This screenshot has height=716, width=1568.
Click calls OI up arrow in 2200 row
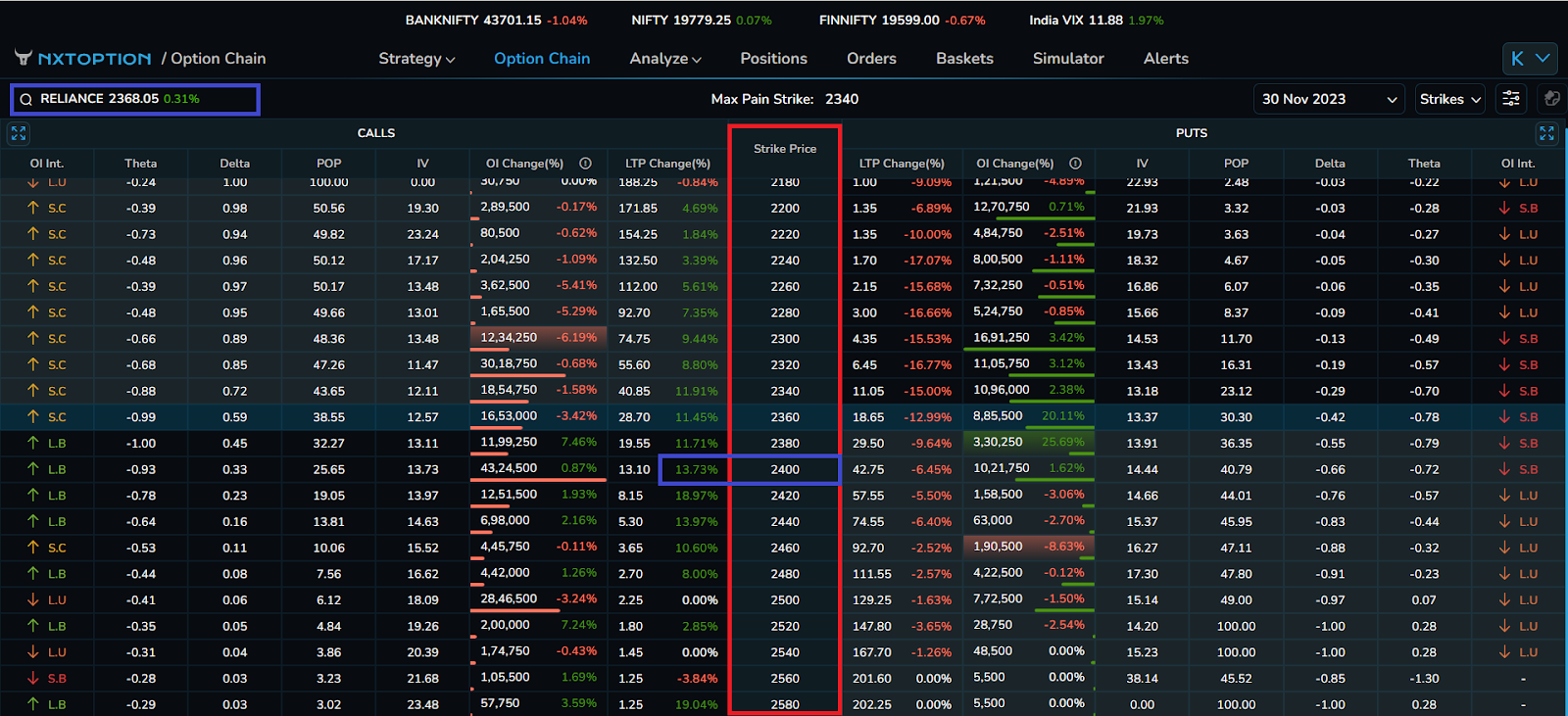tap(33, 208)
